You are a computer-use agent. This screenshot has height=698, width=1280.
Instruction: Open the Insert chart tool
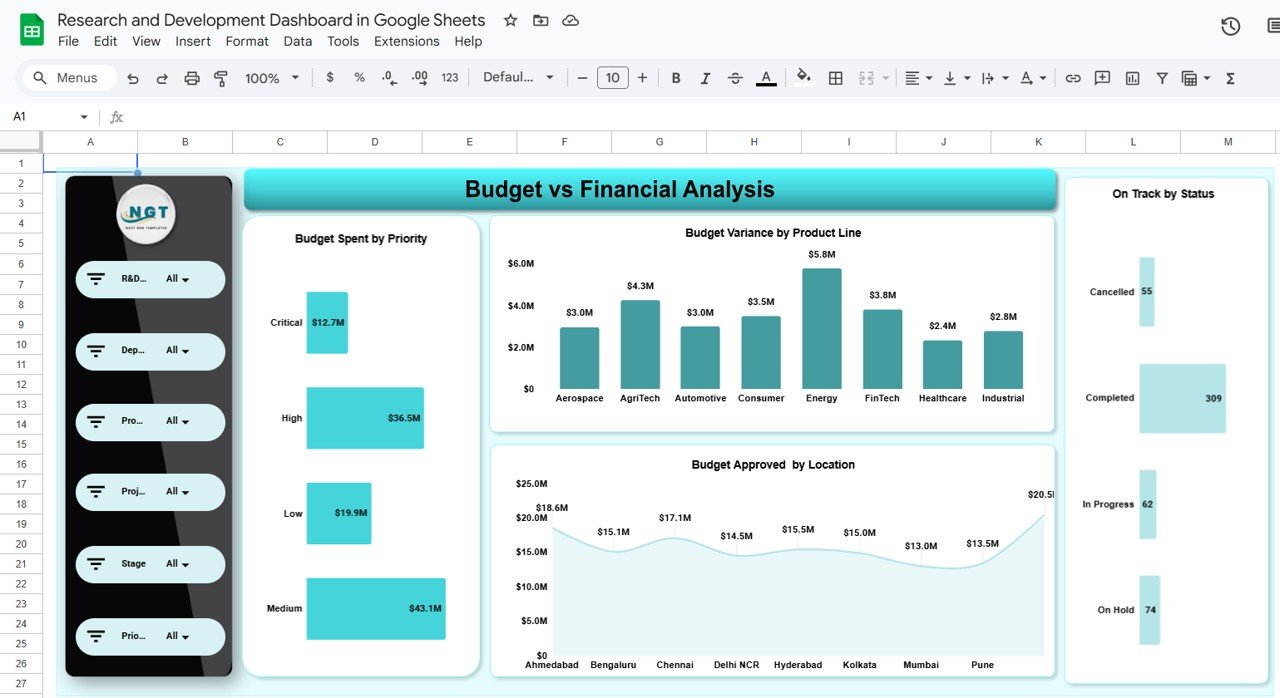1131,77
